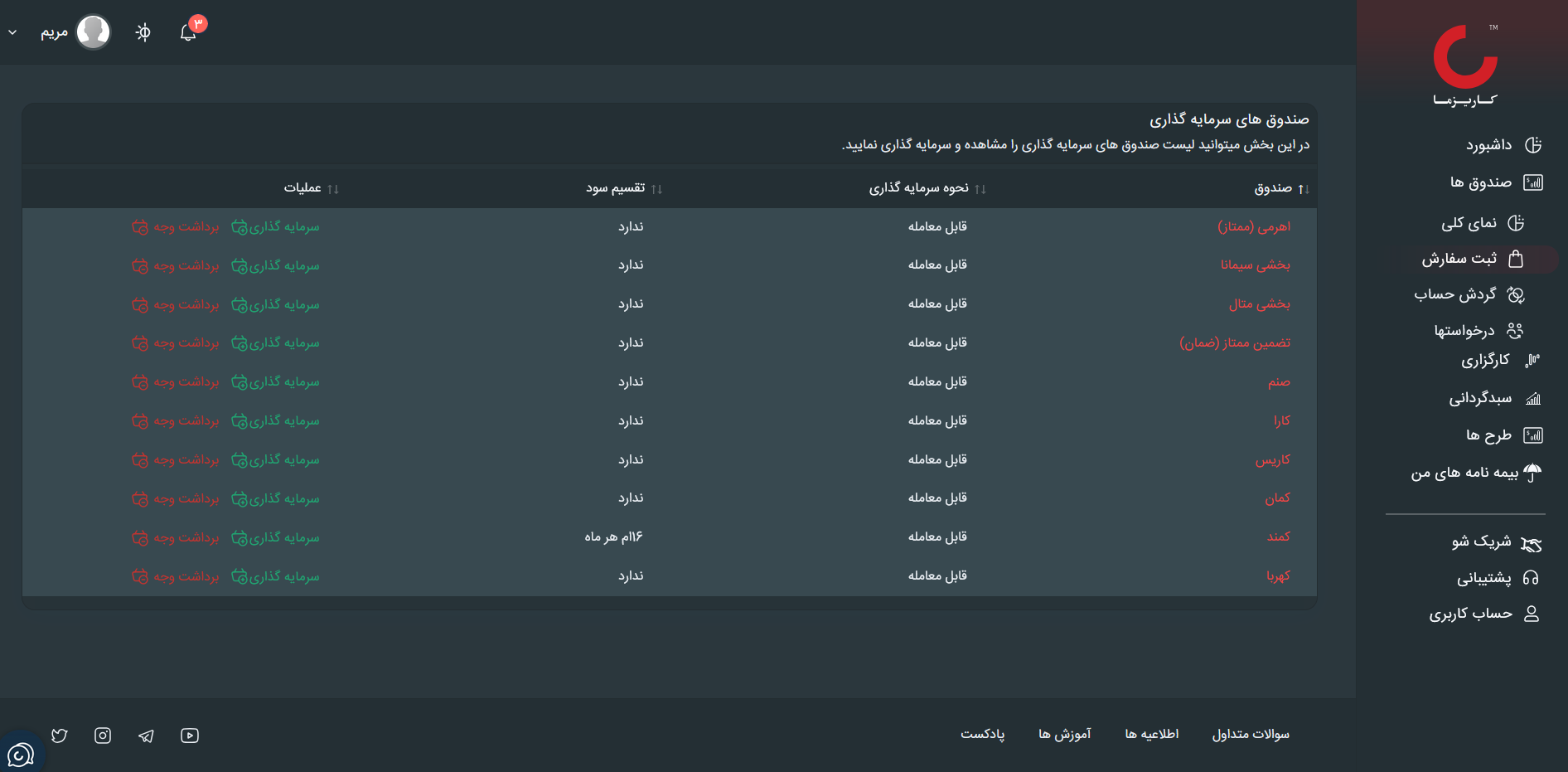Expand the user menu chevron beside مریم
Screen dimensions: 1568x772
click(12, 32)
